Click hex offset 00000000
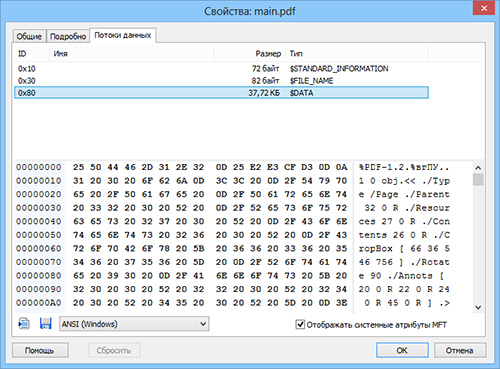Screen dimensions: 500x369 click(39, 167)
